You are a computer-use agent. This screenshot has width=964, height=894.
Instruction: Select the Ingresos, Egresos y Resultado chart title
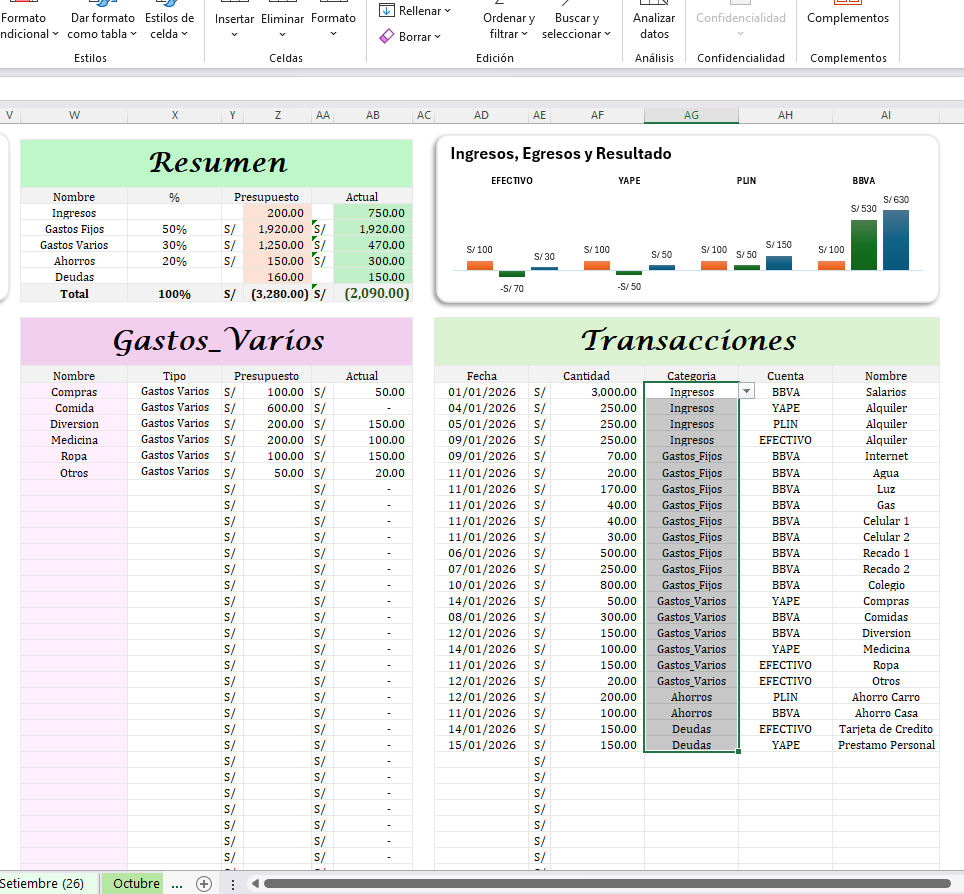(561, 154)
